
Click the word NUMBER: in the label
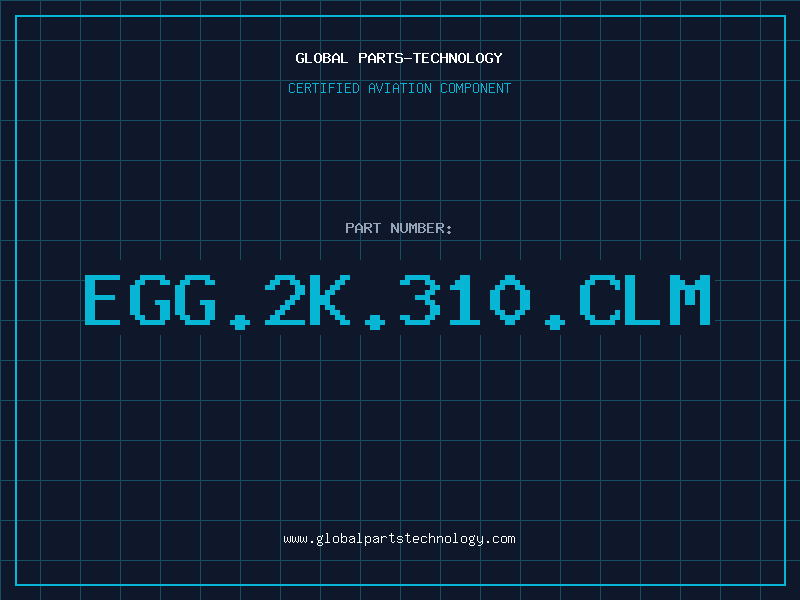pos(421,228)
